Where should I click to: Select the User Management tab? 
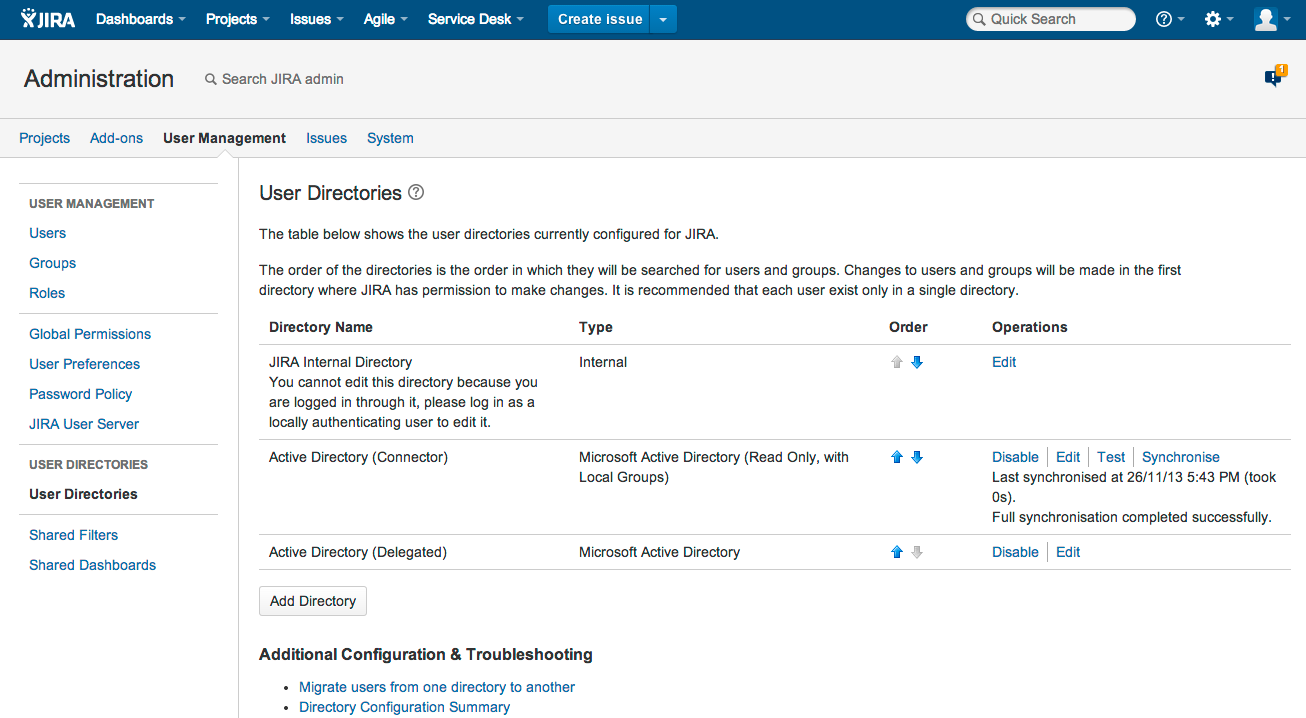pos(225,138)
